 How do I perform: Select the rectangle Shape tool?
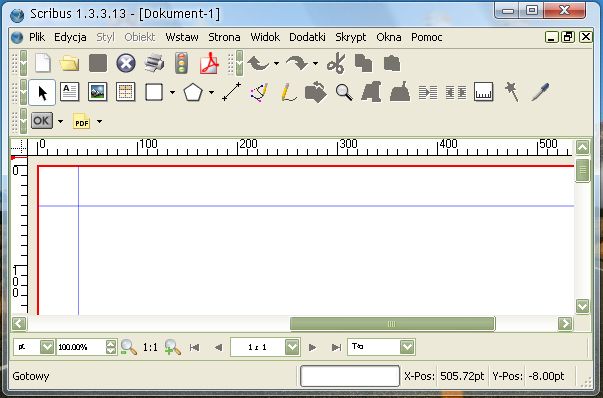point(154,92)
